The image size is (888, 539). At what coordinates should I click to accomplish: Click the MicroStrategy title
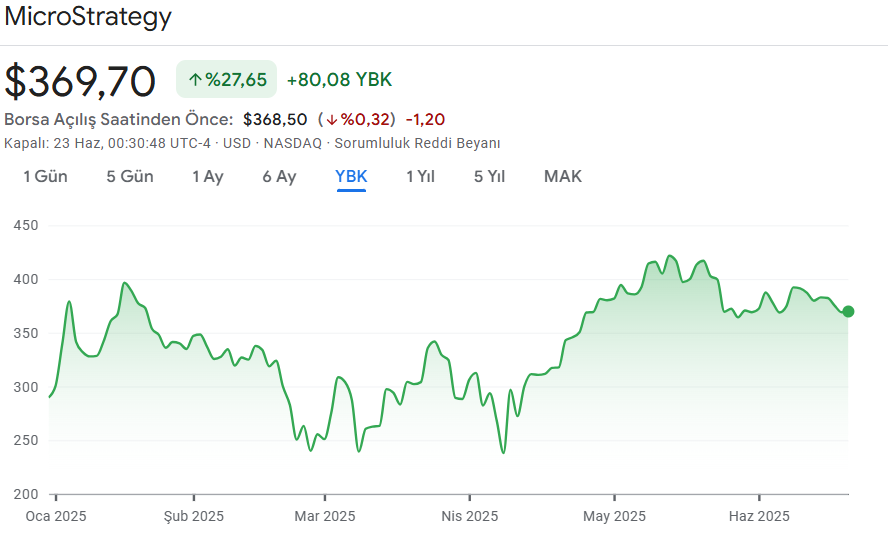click(88, 17)
